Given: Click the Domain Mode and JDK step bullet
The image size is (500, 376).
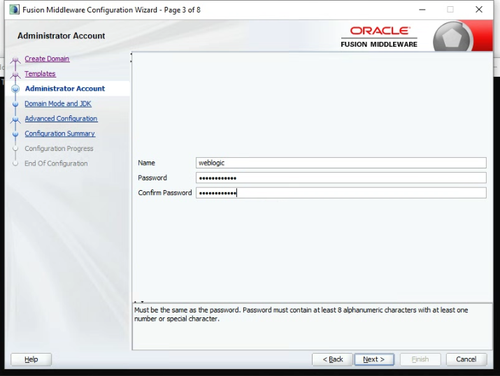Looking at the screenshot, I should coord(15,104).
